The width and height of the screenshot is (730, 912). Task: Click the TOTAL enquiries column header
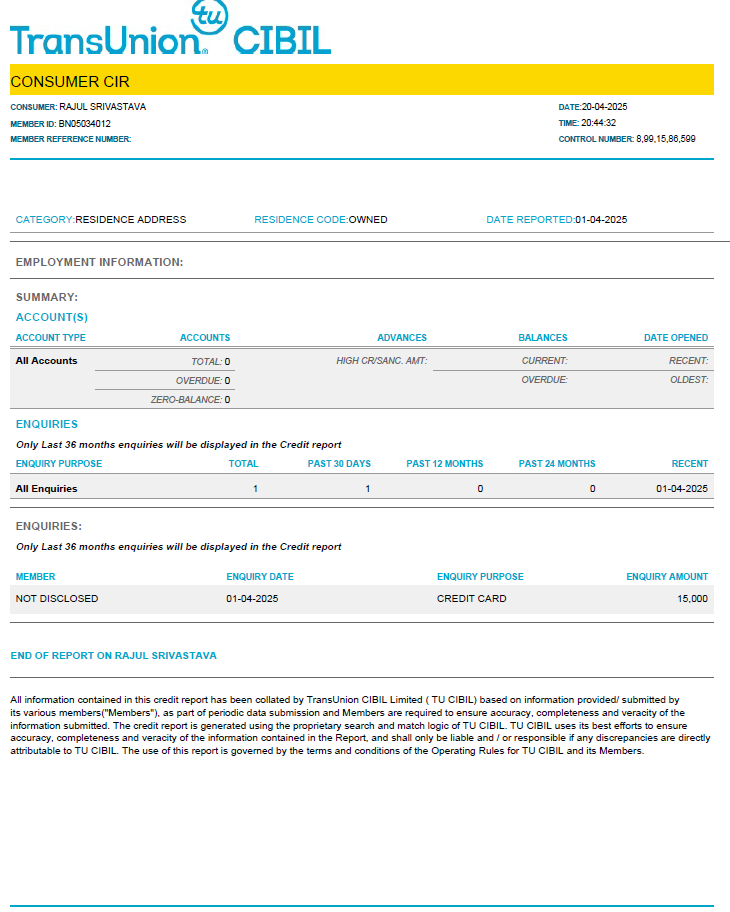click(243, 464)
